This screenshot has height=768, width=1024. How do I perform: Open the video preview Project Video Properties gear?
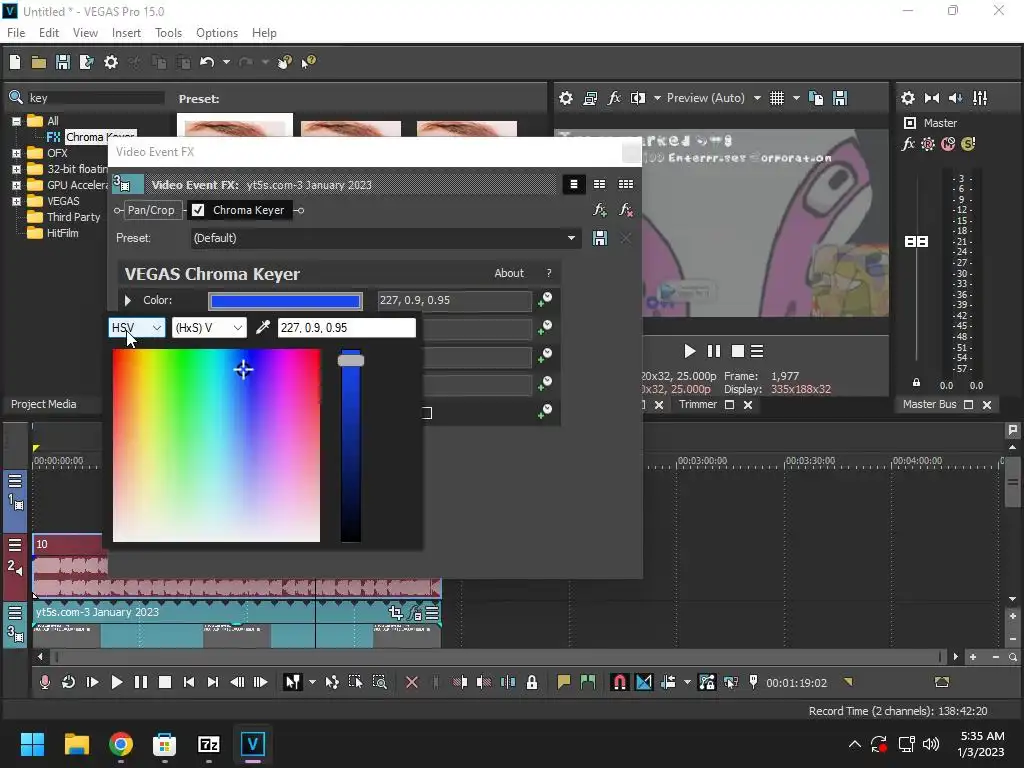(566, 98)
